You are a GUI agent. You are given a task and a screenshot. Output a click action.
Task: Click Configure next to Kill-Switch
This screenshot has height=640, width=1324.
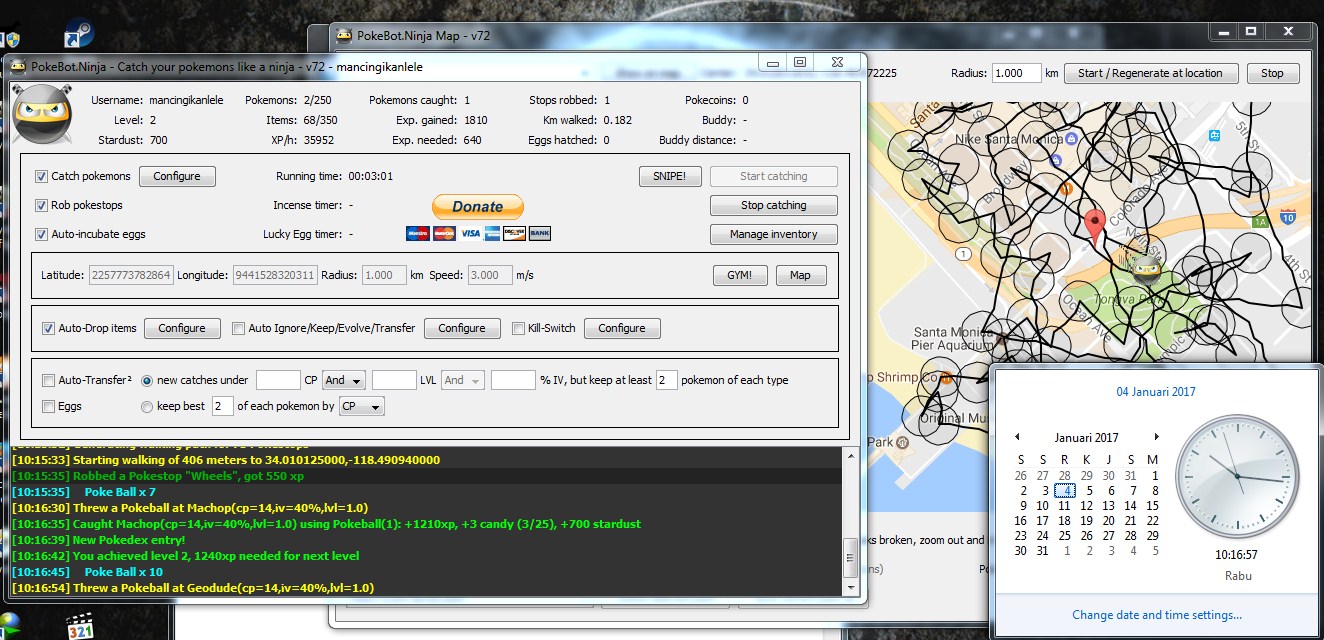[622, 328]
